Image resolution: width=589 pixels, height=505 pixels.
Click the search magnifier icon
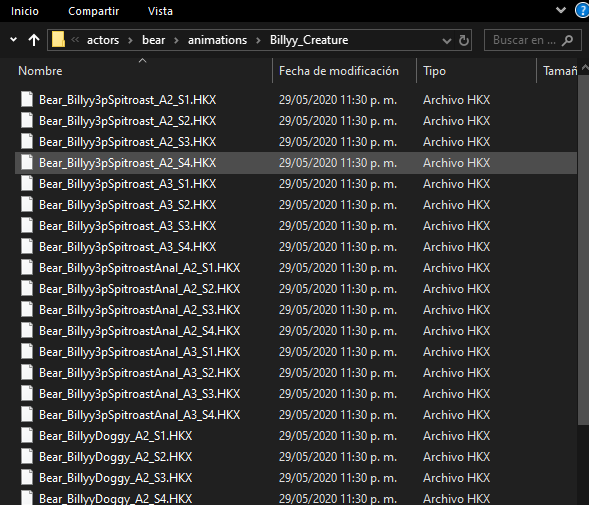tap(568, 40)
